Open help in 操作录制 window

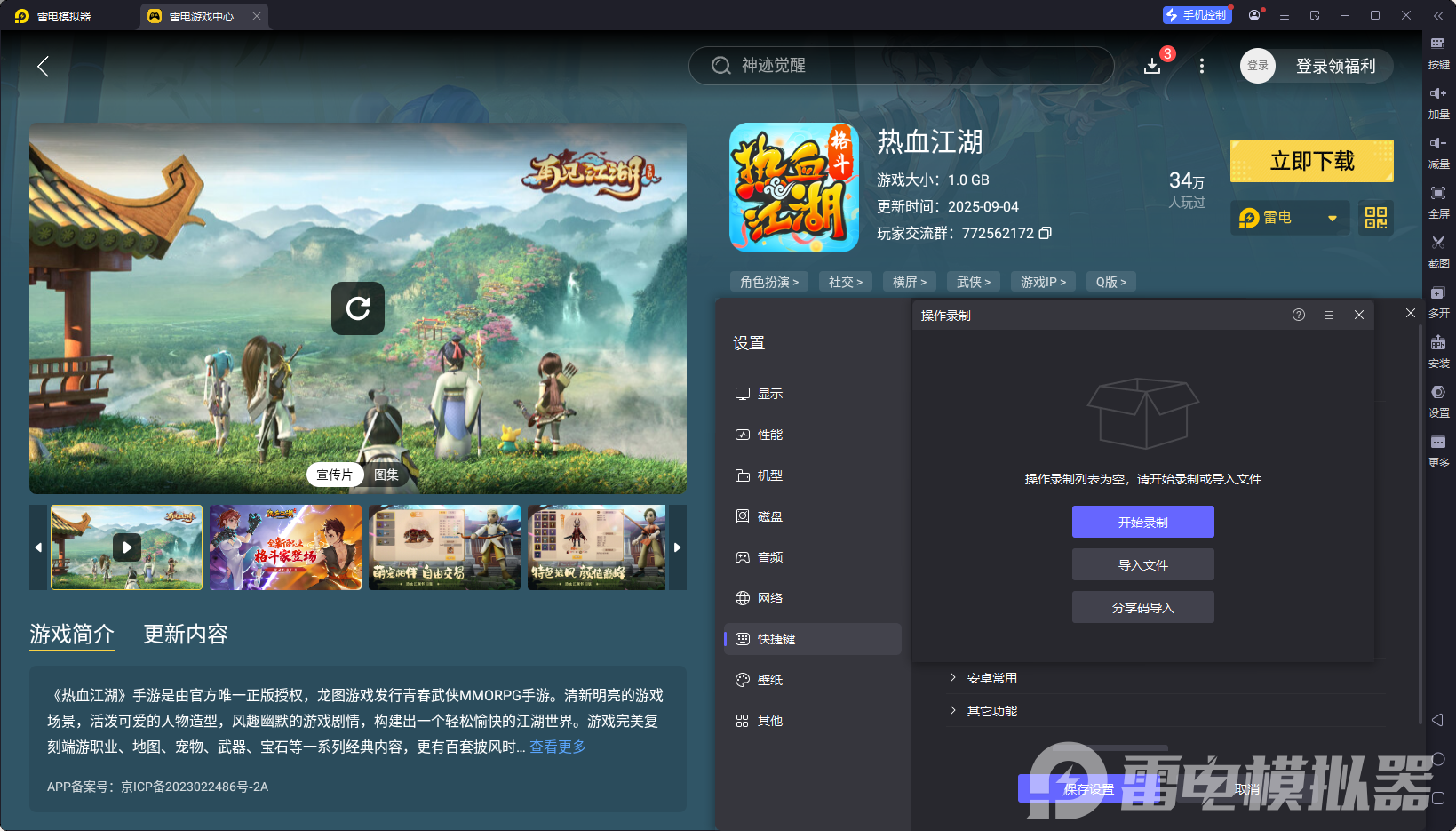1299,315
